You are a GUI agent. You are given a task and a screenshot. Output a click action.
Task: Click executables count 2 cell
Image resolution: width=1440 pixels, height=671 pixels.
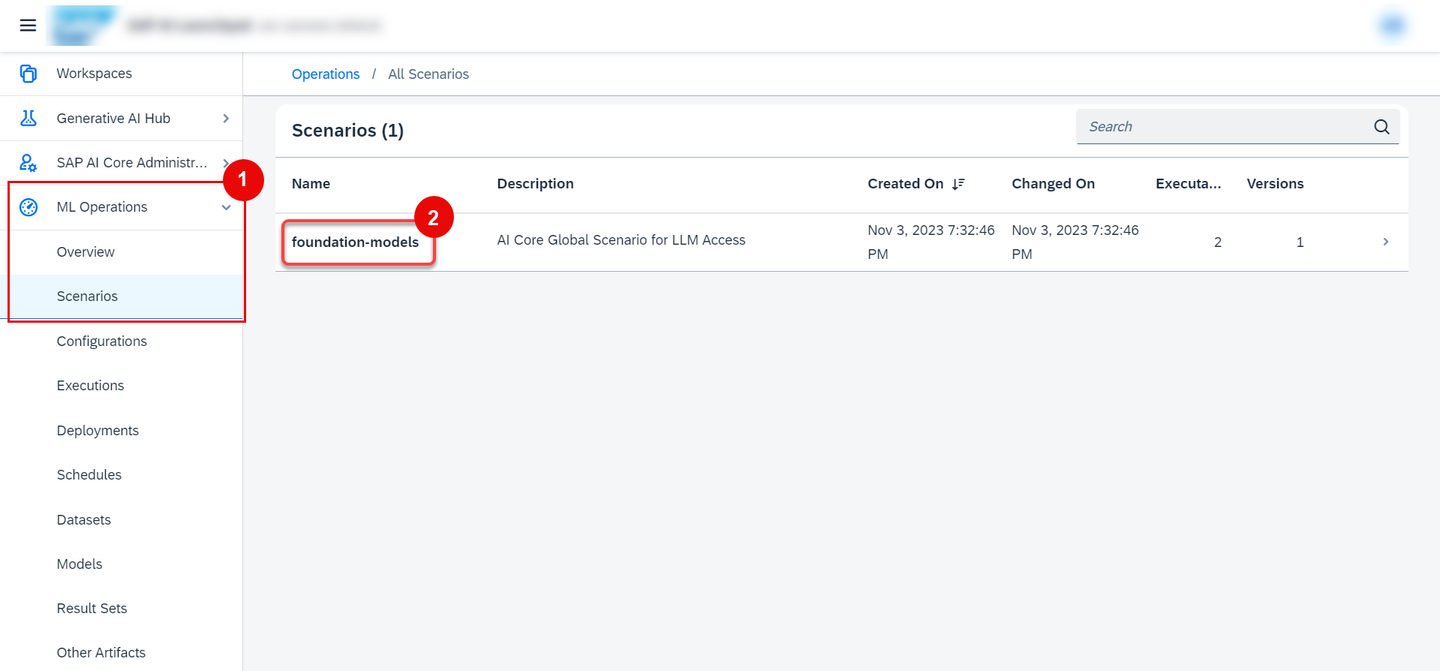click(x=1217, y=242)
